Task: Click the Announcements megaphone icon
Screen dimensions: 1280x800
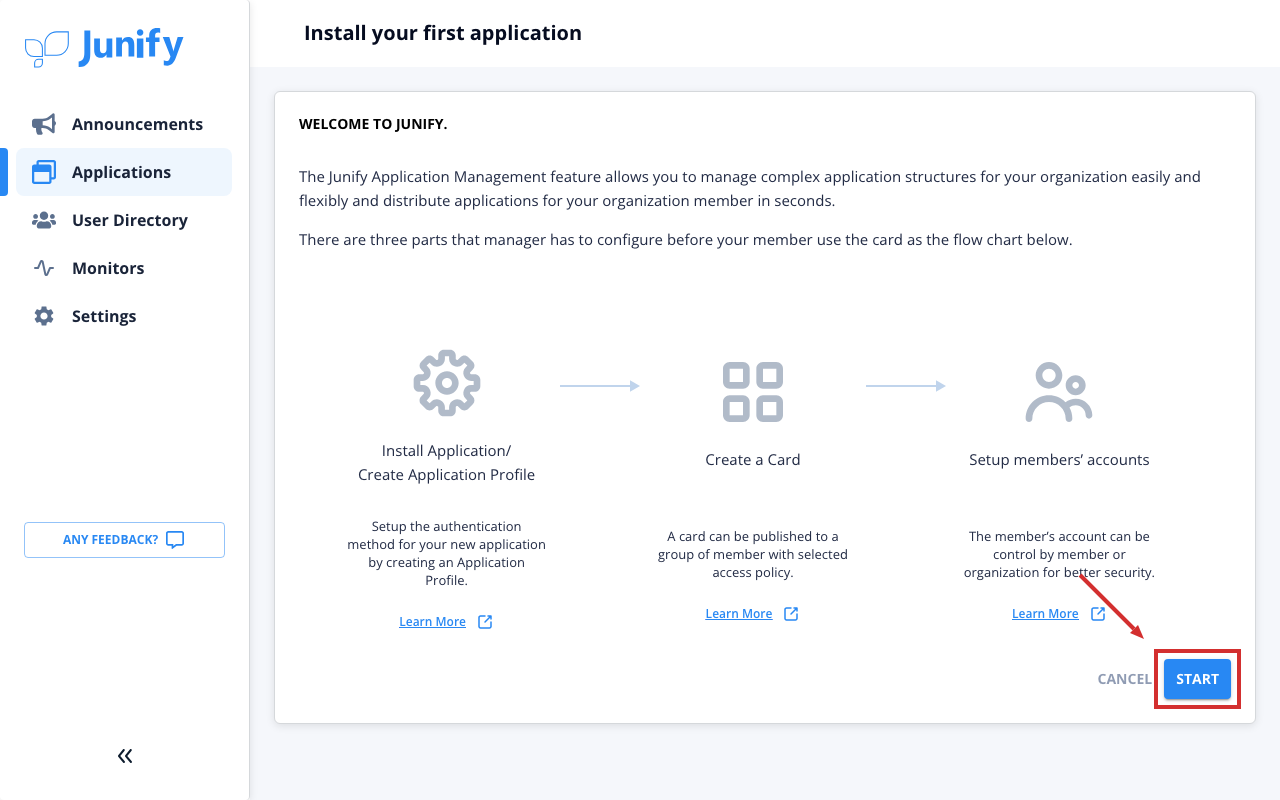Action: tap(44, 124)
